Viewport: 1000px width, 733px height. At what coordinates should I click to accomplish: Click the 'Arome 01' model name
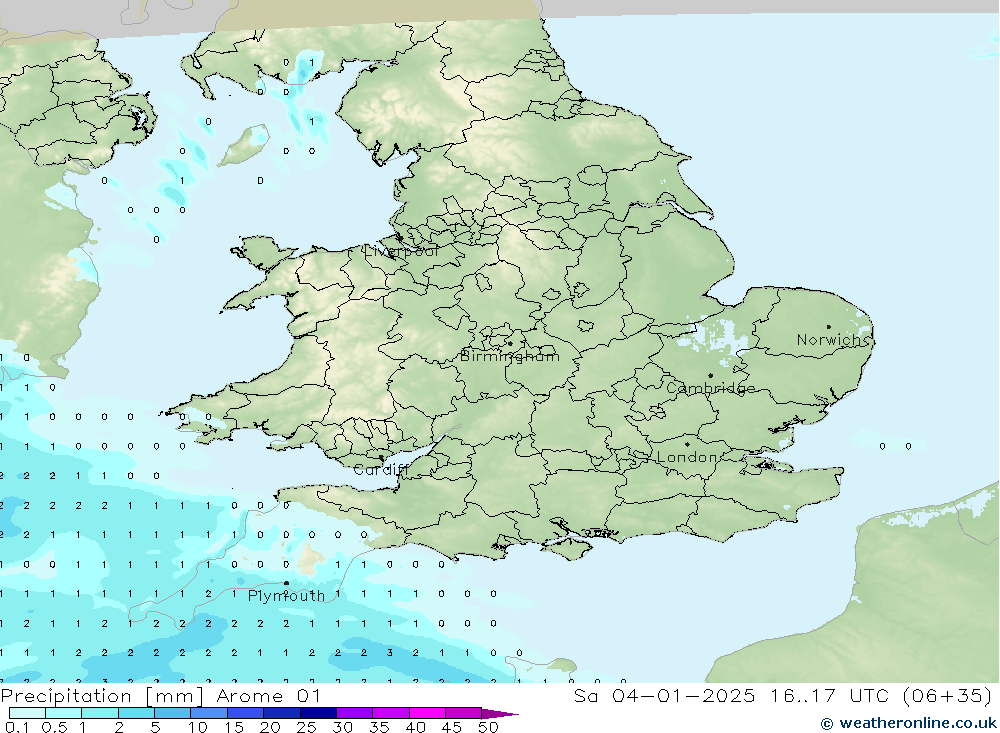pos(268,695)
